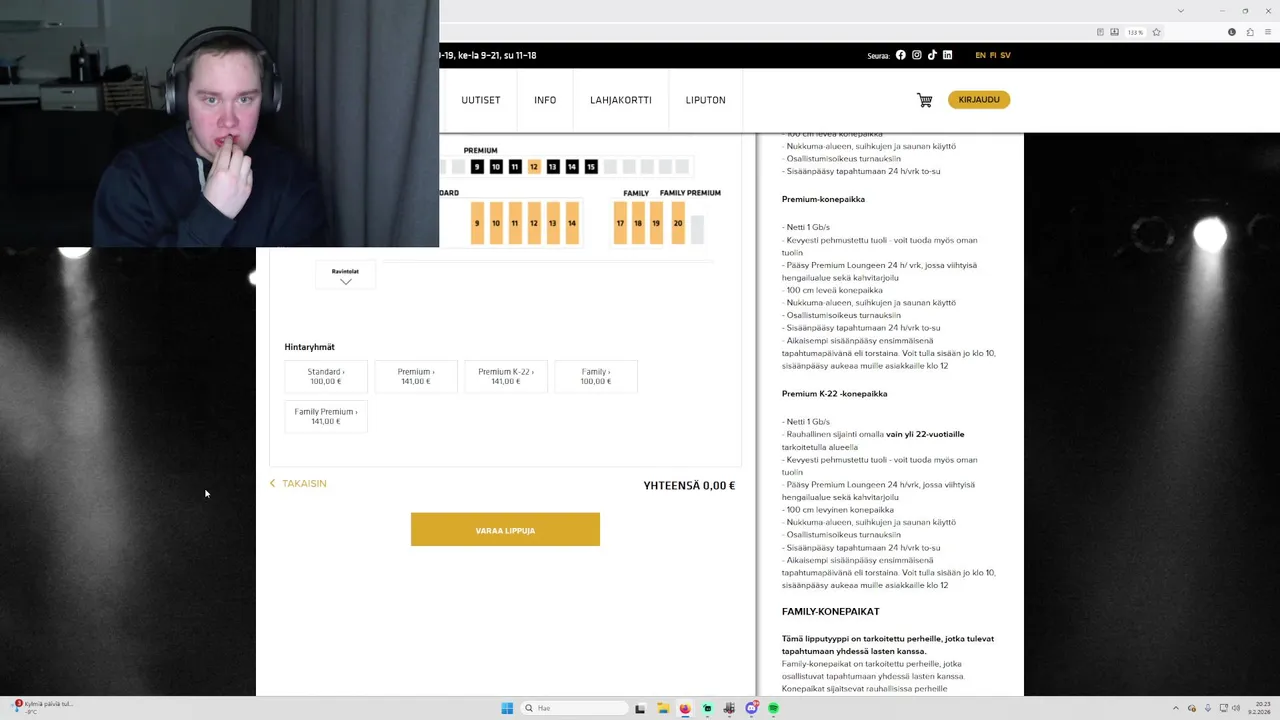Select Standard seat column 14
Image resolution: width=1280 pixels, height=720 pixels.
(x=572, y=223)
